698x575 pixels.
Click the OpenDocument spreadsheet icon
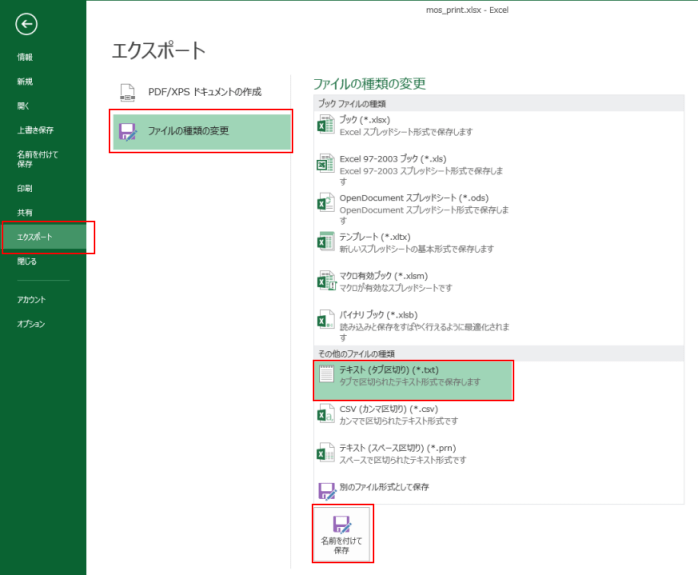[x=326, y=202]
